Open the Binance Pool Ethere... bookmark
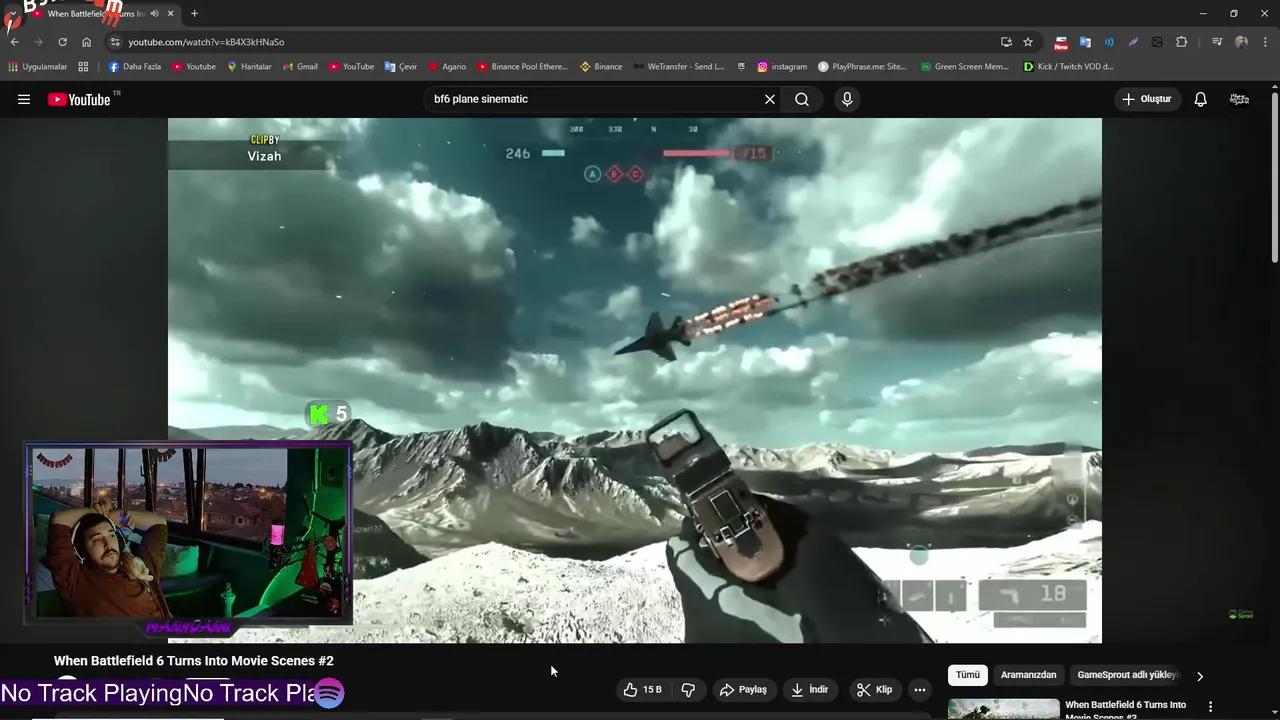Viewport: 1280px width, 720px height. click(x=522, y=67)
